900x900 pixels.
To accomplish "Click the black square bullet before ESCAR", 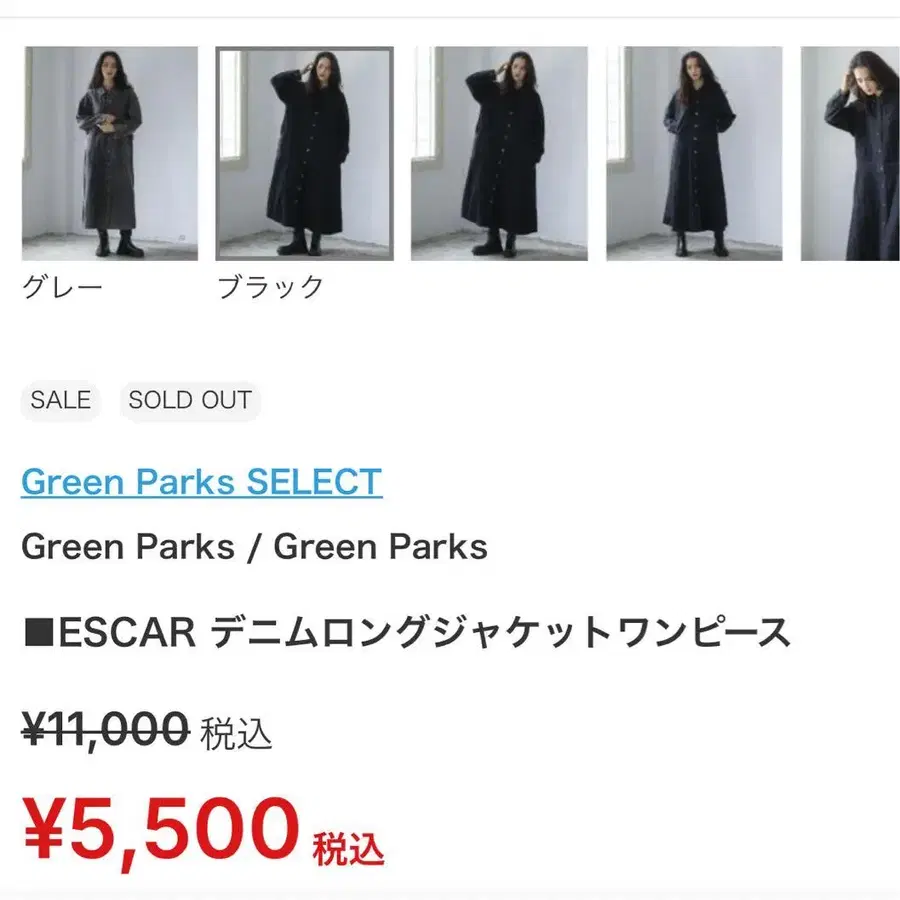I will (x=39, y=633).
